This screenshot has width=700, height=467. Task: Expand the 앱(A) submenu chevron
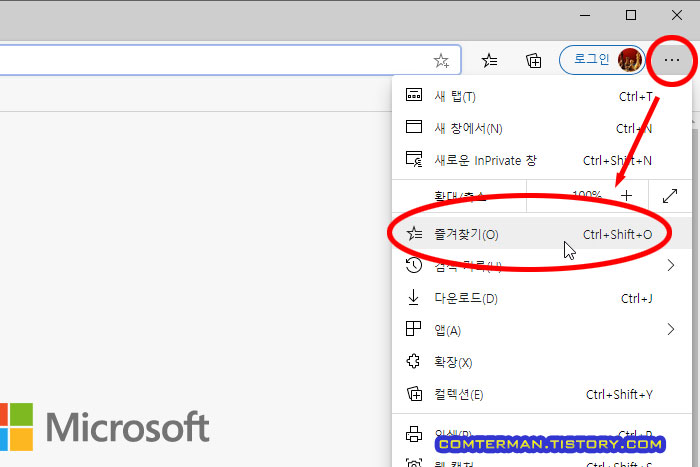click(x=671, y=329)
